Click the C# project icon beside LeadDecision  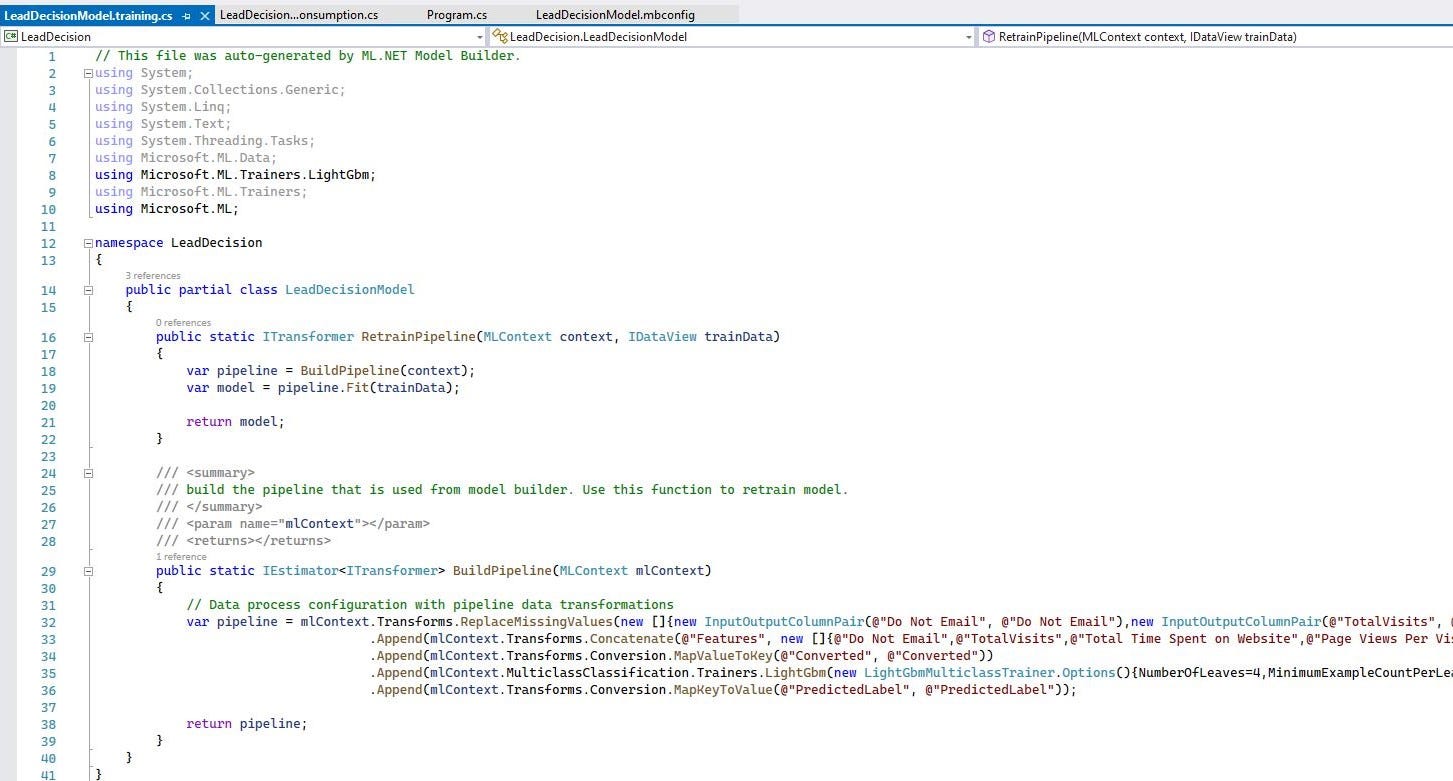10,37
